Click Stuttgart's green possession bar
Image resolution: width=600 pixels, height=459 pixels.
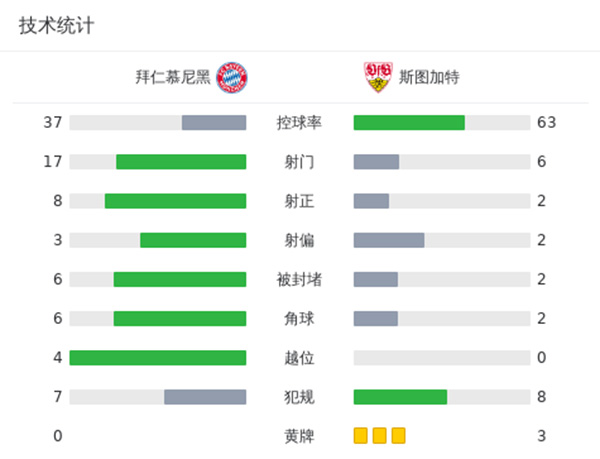pyautogui.click(x=409, y=123)
